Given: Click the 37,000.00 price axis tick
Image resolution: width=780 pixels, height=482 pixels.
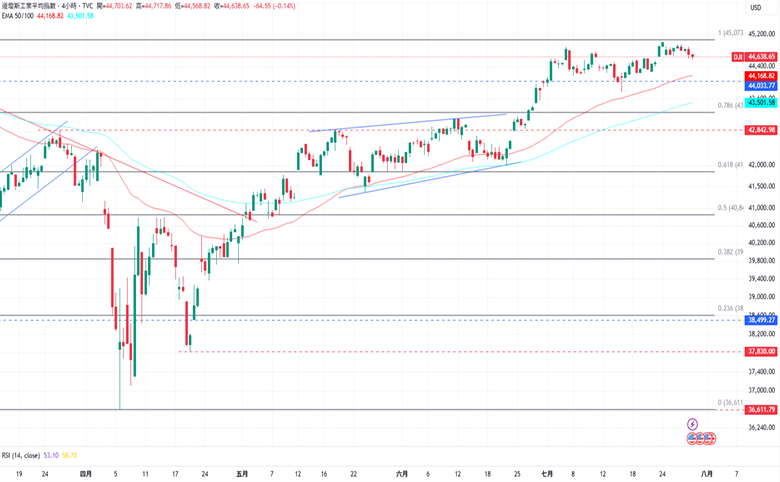Looking at the screenshot, I should (762, 390).
